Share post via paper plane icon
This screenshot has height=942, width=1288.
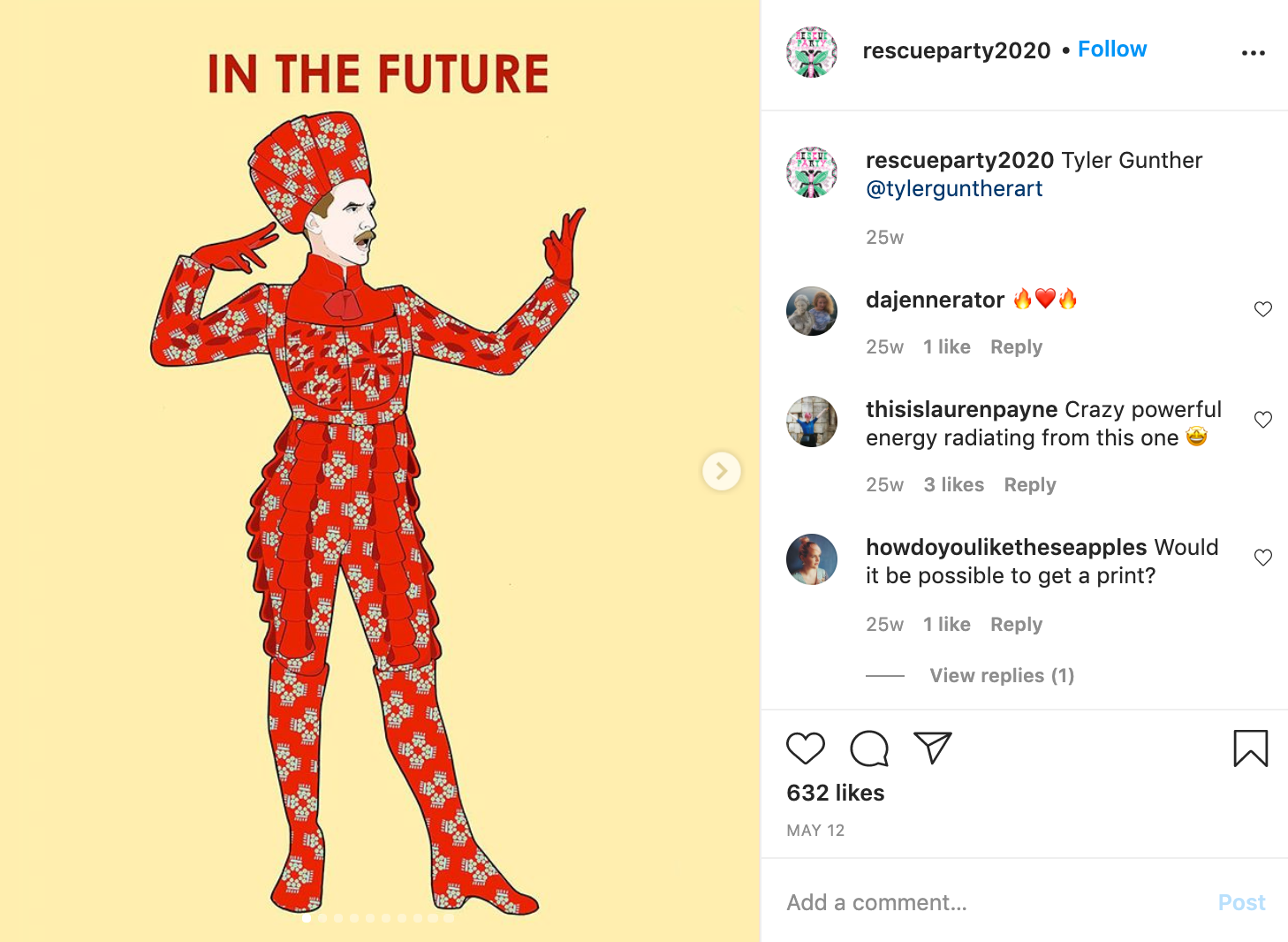pyautogui.click(x=933, y=748)
